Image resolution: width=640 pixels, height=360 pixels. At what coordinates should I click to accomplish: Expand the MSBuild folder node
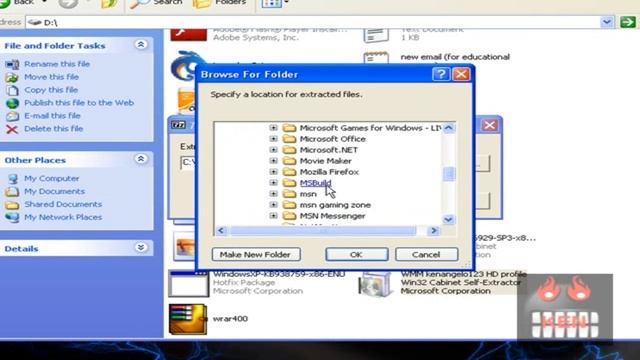point(273,183)
